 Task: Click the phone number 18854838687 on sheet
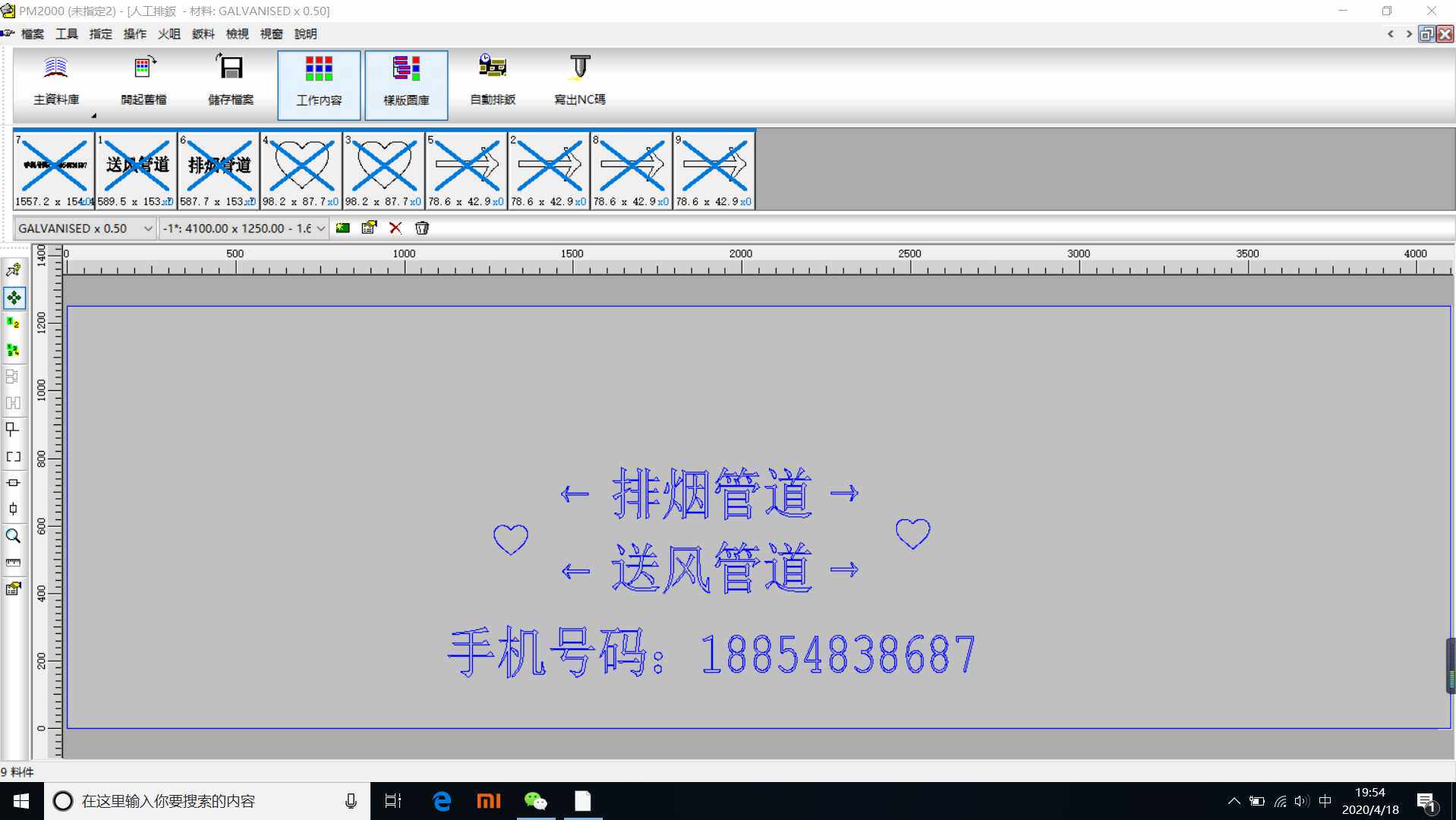click(837, 654)
